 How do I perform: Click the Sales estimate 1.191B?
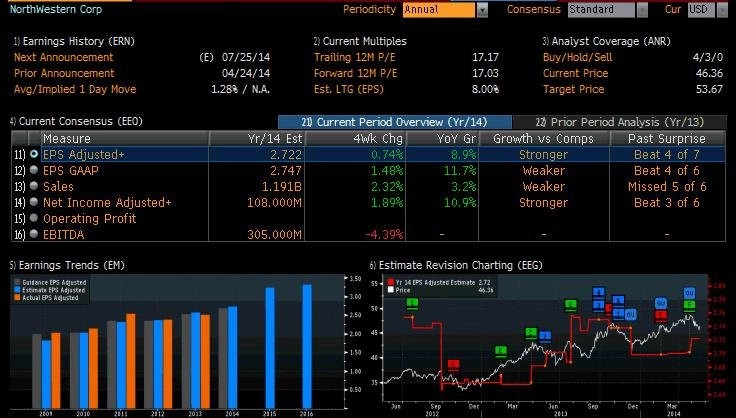(282, 186)
